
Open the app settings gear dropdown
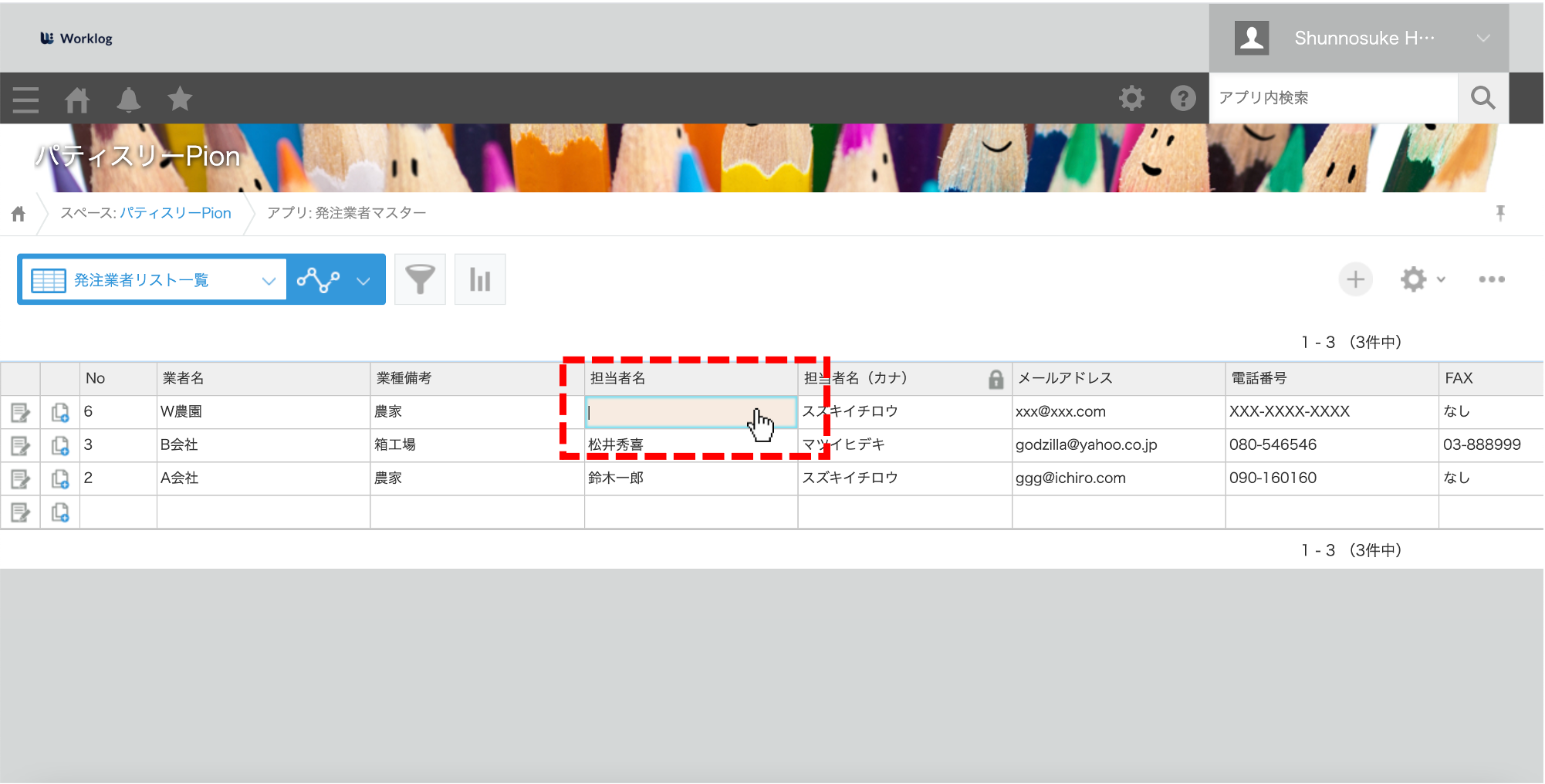[1422, 279]
